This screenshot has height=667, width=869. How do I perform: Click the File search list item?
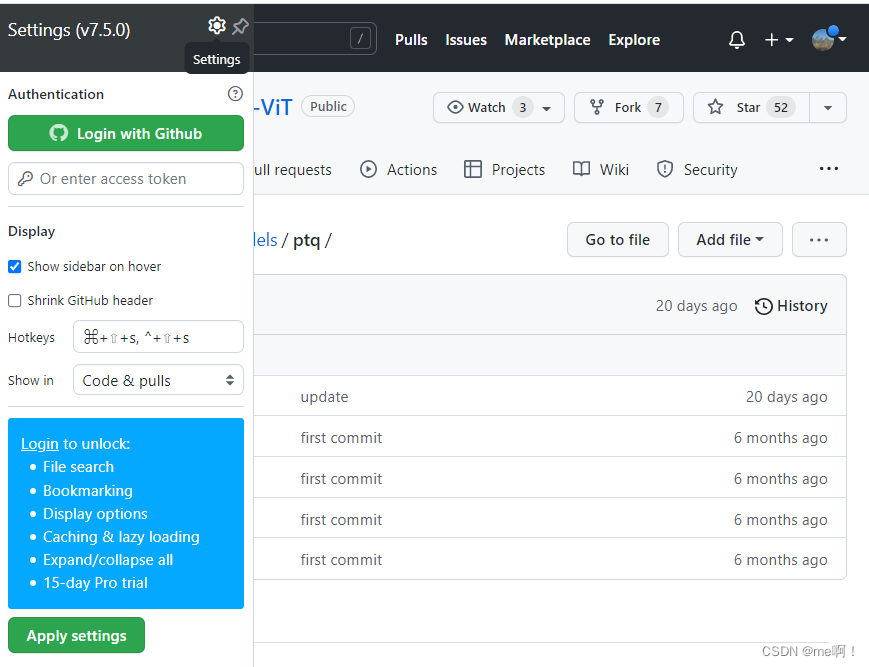click(x=78, y=467)
